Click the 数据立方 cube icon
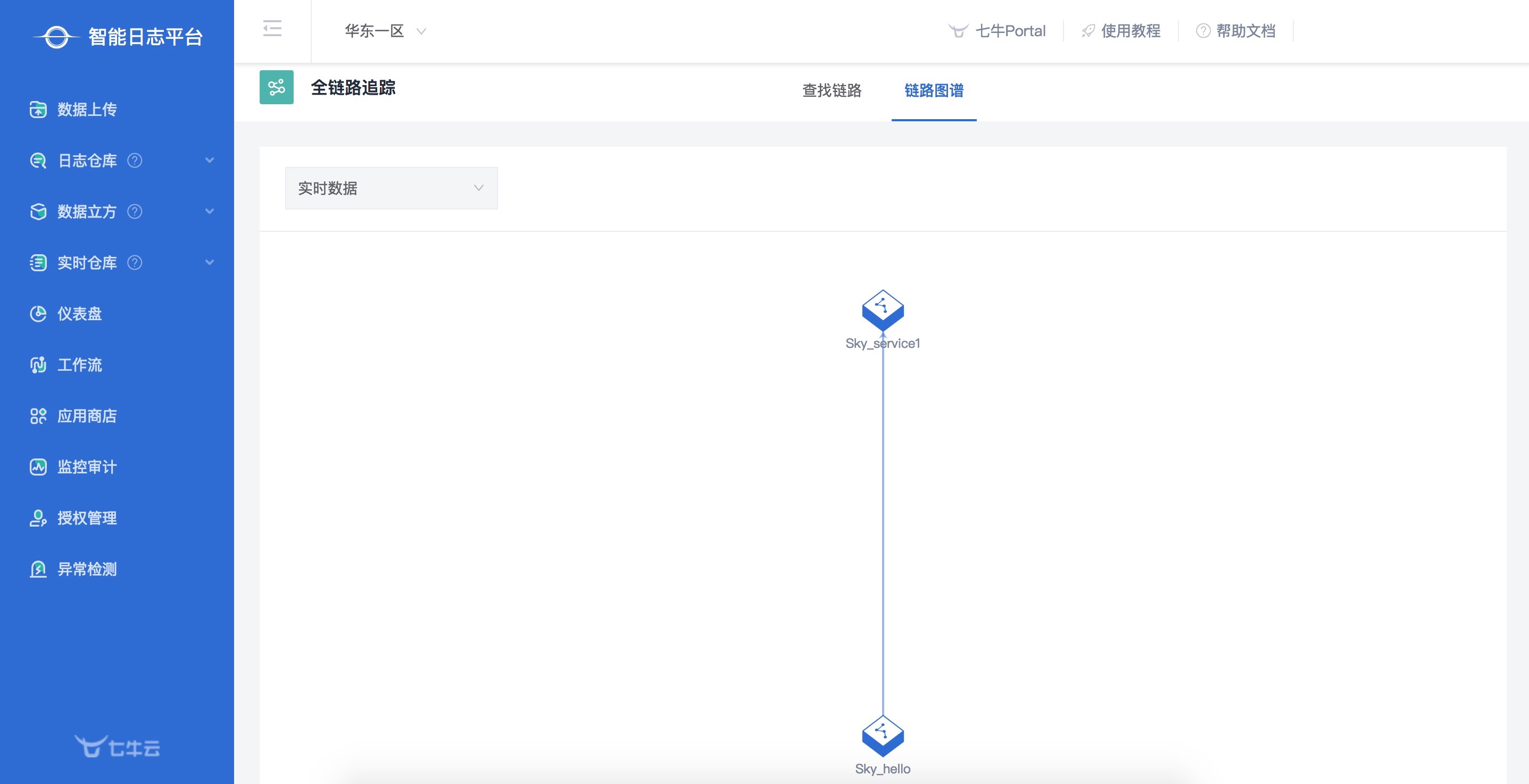The width and height of the screenshot is (1529, 784). pyautogui.click(x=38, y=211)
